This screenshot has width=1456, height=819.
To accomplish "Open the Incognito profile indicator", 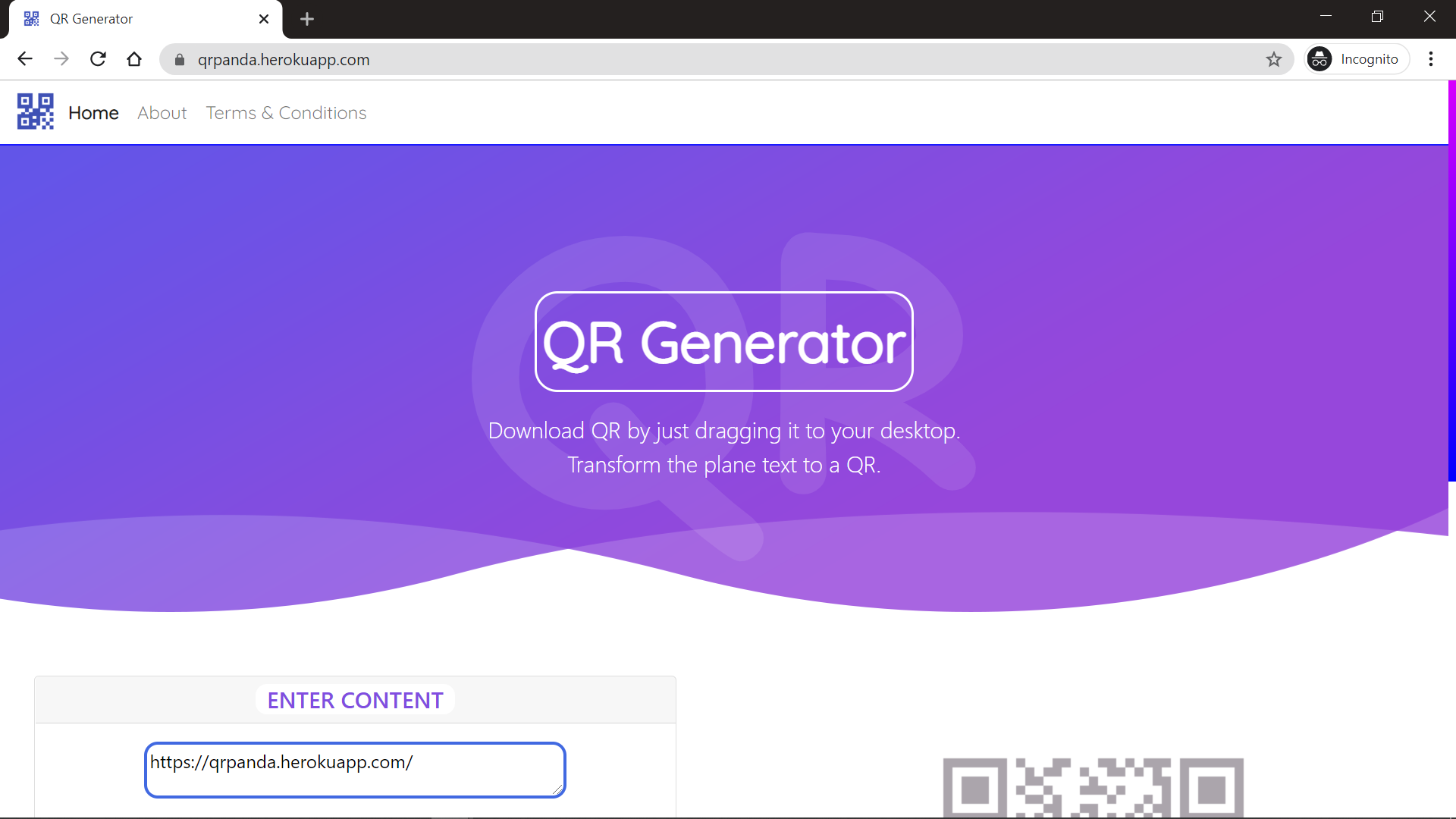I will pos(1356,59).
